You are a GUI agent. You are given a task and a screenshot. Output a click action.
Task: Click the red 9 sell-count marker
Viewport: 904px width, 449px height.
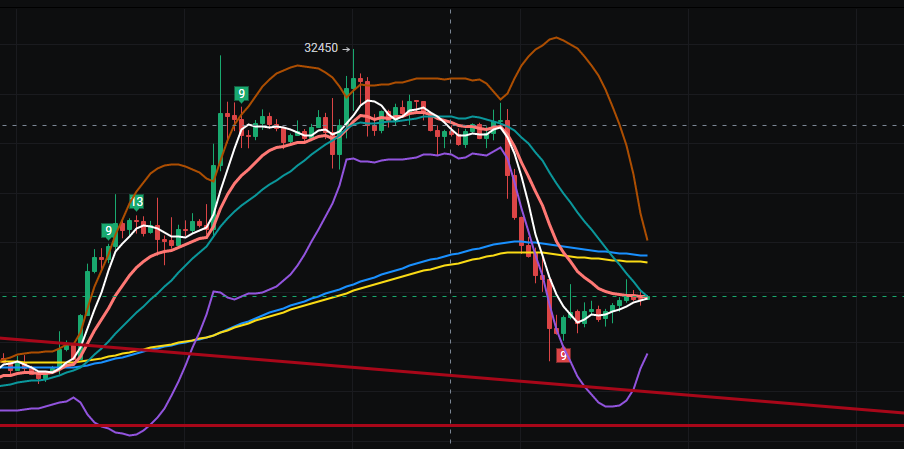click(563, 356)
